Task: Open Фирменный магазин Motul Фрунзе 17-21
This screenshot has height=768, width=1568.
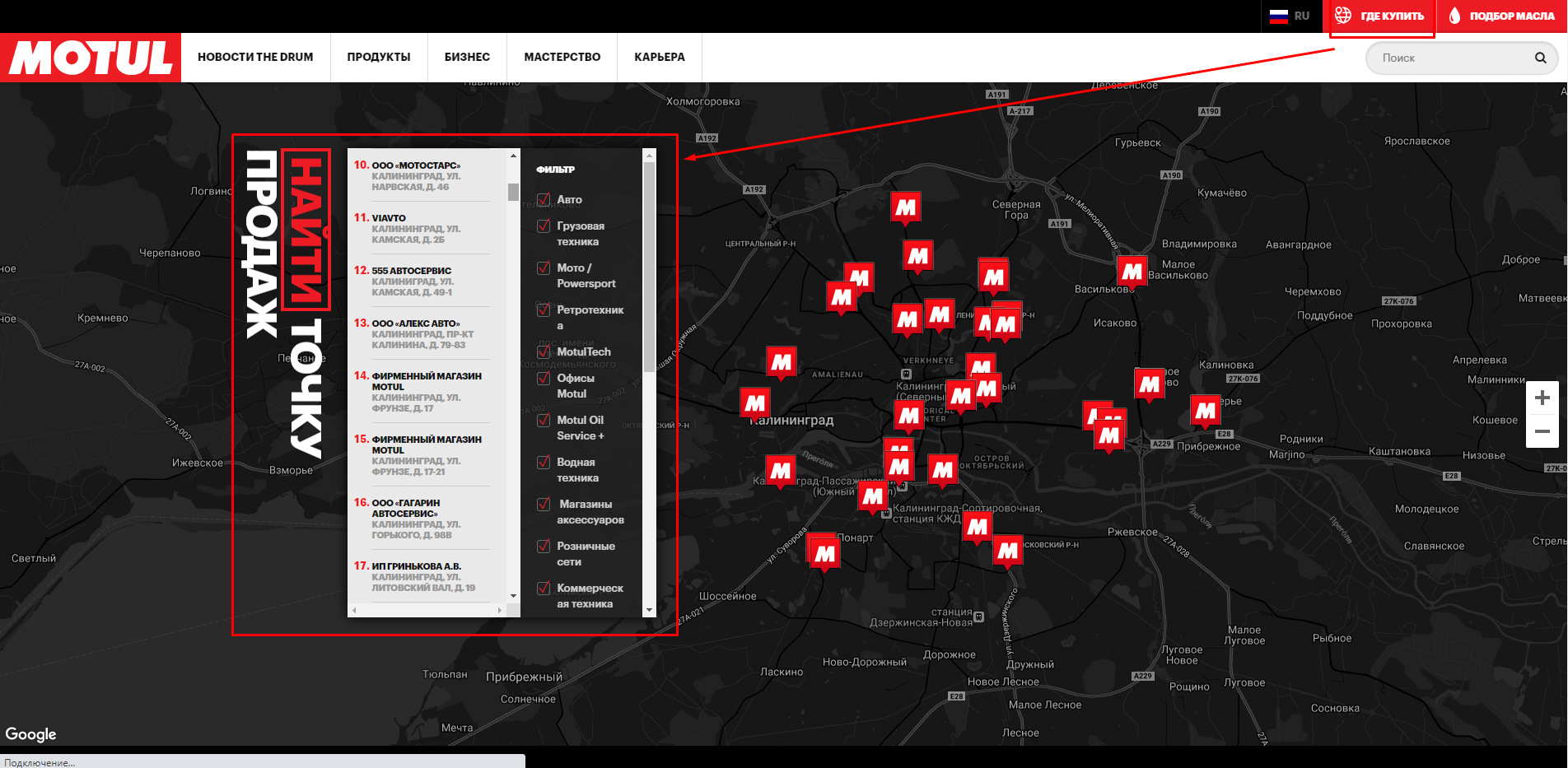Action: (422, 455)
